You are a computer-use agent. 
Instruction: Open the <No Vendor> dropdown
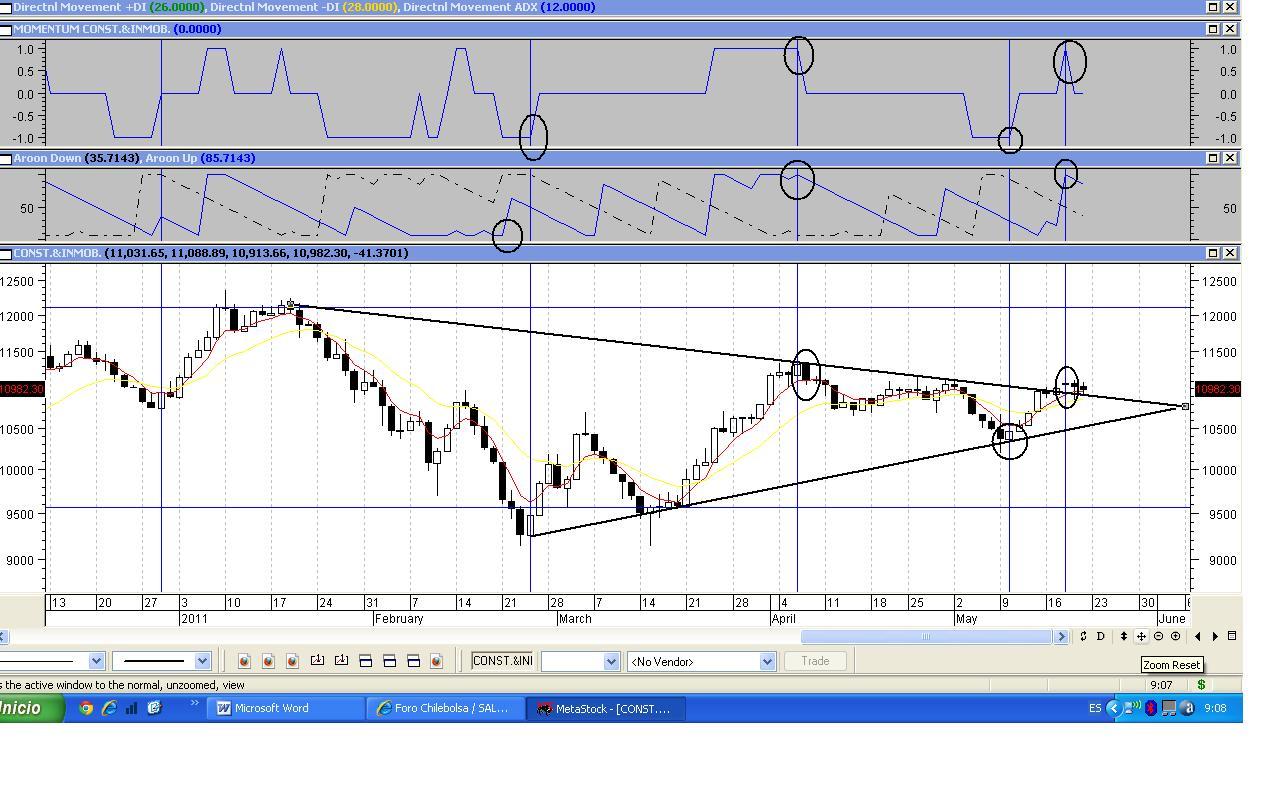767,661
